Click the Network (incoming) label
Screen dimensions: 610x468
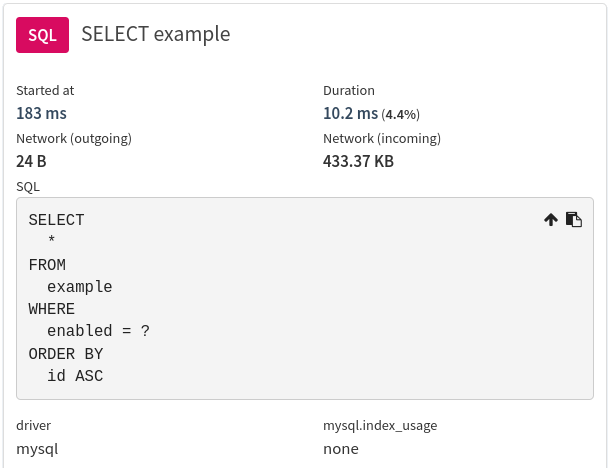pyautogui.click(x=382, y=138)
